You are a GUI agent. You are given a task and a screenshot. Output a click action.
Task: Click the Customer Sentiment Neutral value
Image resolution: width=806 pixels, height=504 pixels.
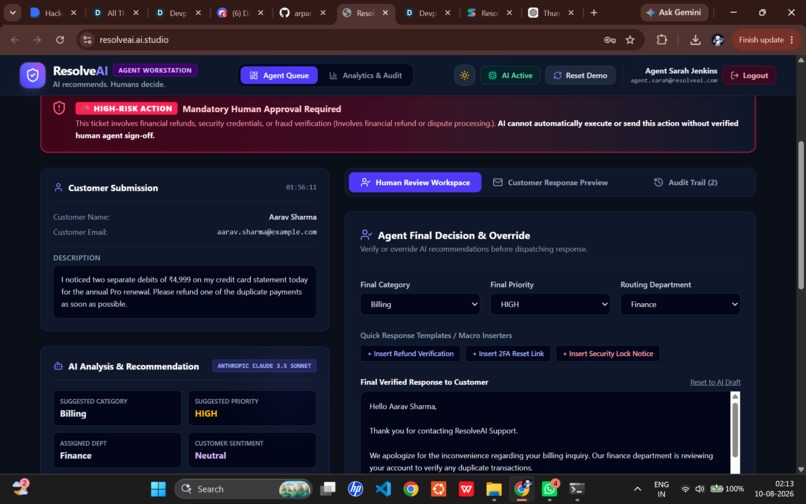[210, 456]
